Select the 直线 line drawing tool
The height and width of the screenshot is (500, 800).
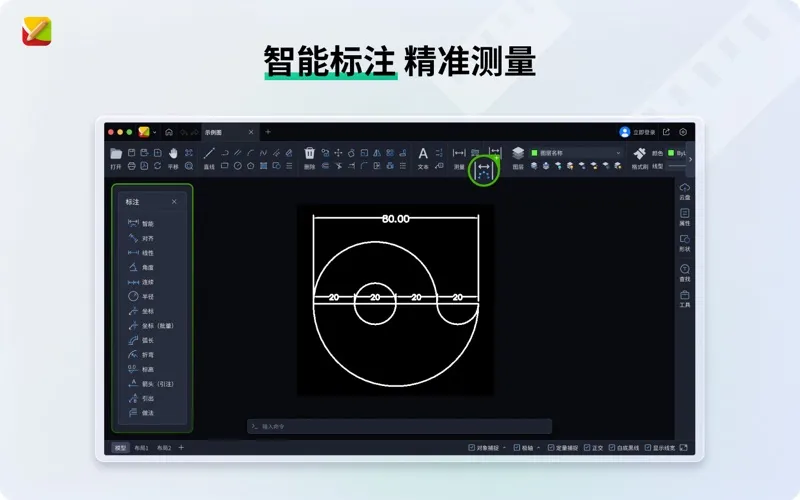(x=209, y=153)
